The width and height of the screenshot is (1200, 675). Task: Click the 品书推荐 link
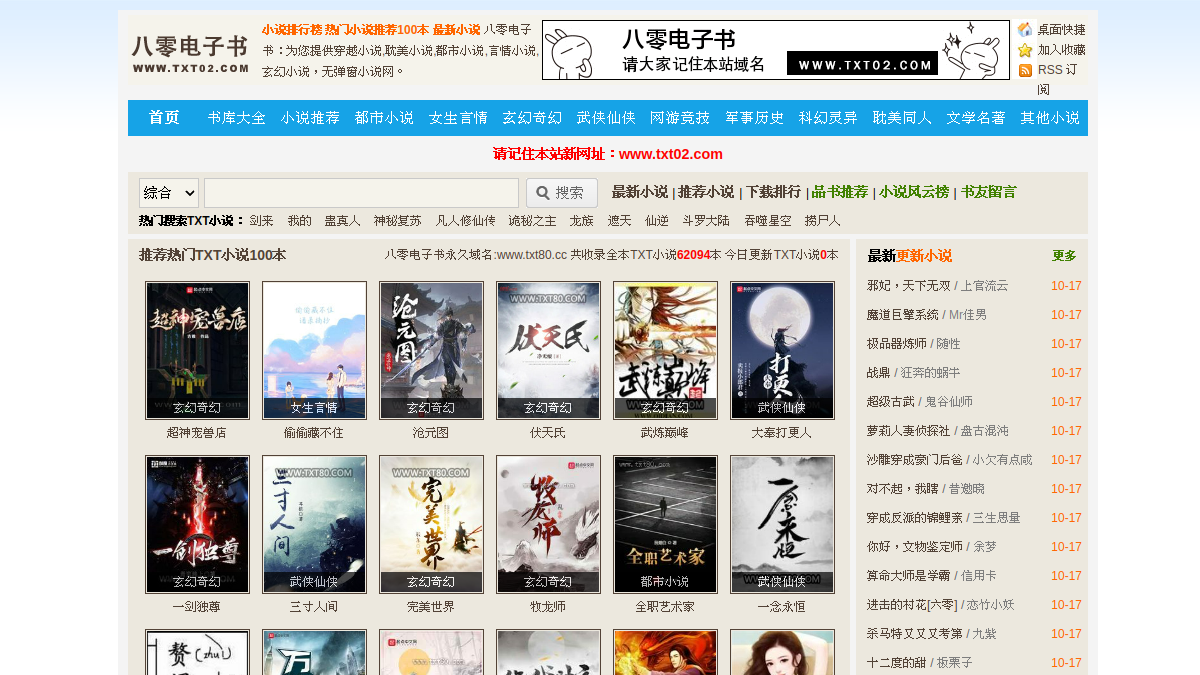pos(840,192)
